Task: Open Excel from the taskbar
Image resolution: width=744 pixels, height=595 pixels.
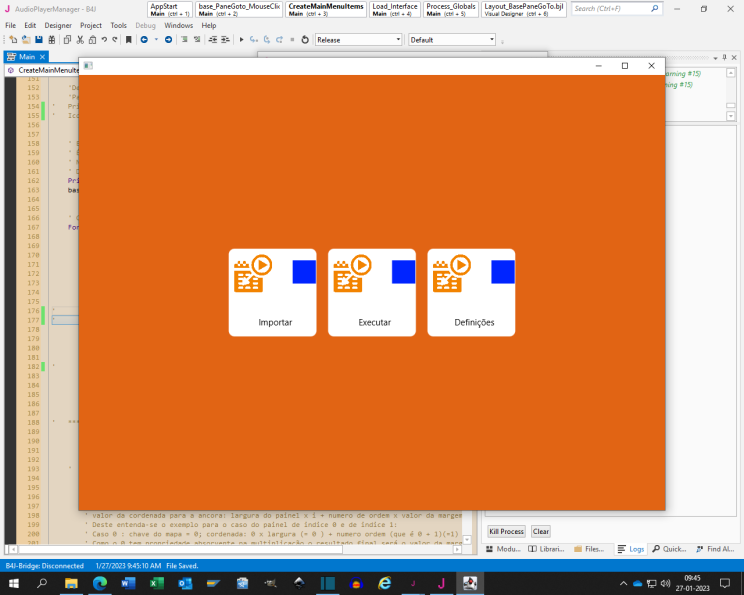Action: click(157, 583)
